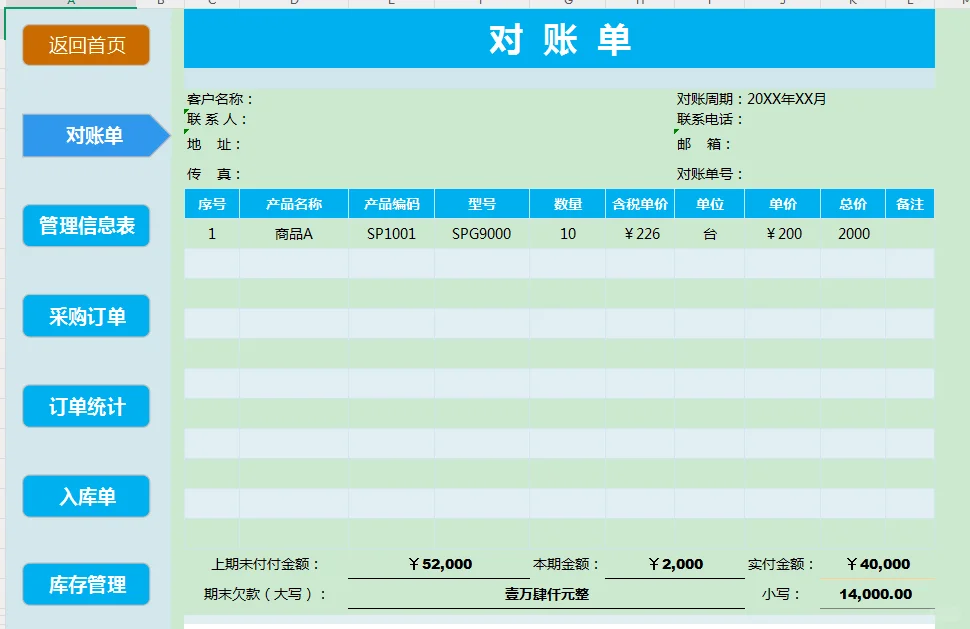Viewport: 970px width, 629px height.
Task: Select the ¥52,000 unpaid amount cell
Action: pyautogui.click(x=440, y=563)
